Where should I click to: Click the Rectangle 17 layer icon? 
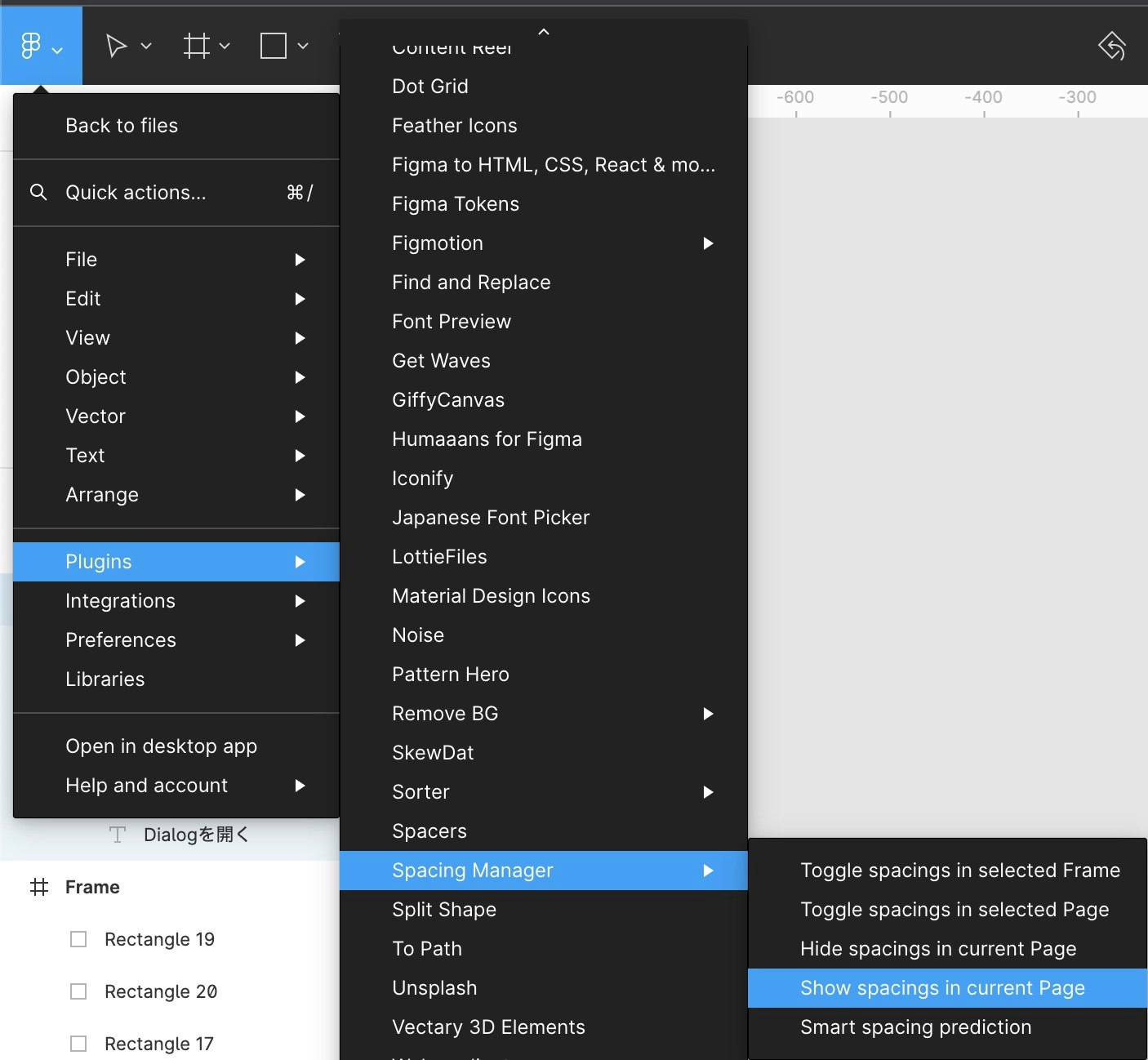(x=78, y=1044)
